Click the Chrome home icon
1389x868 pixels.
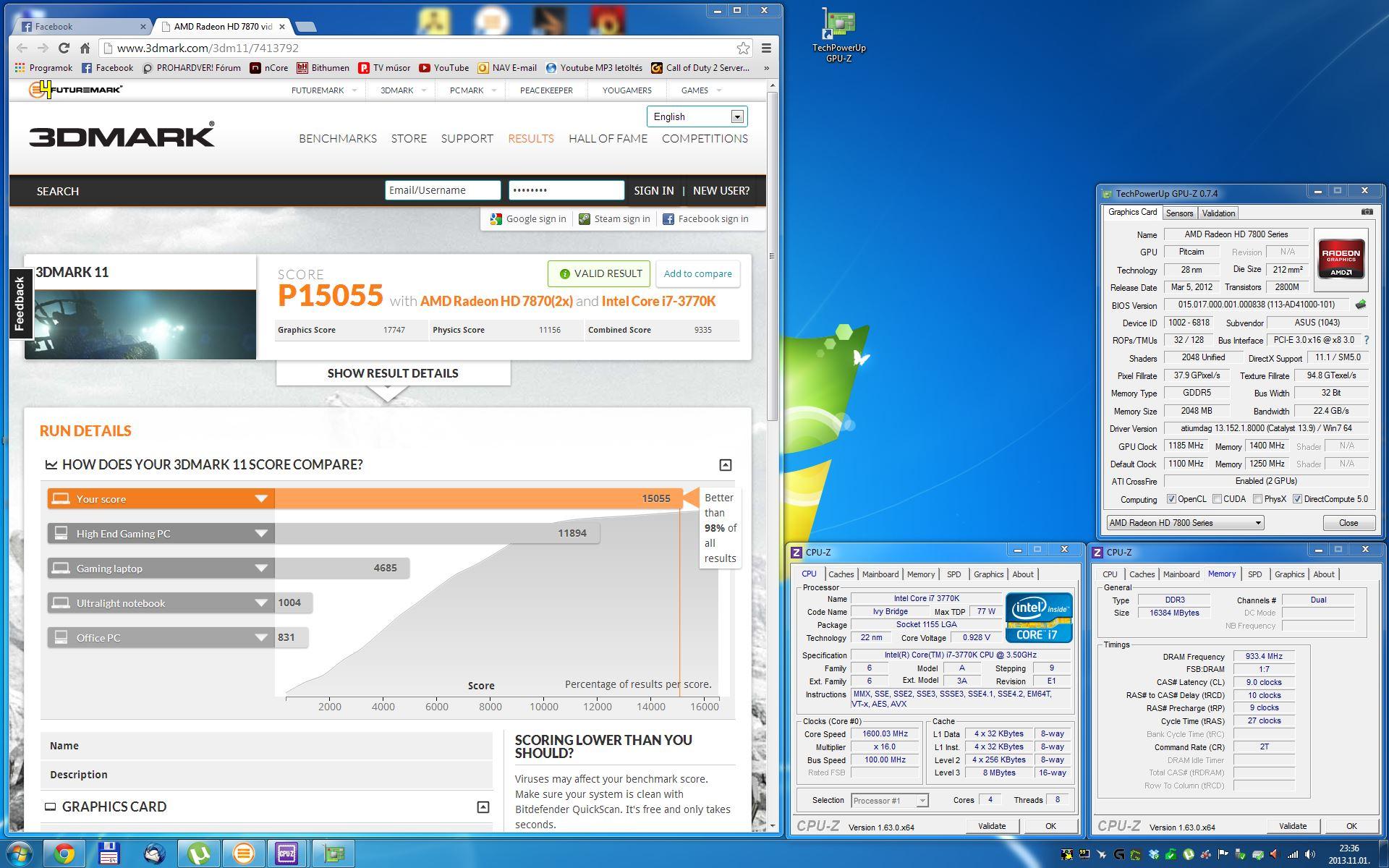tap(85, 48)
